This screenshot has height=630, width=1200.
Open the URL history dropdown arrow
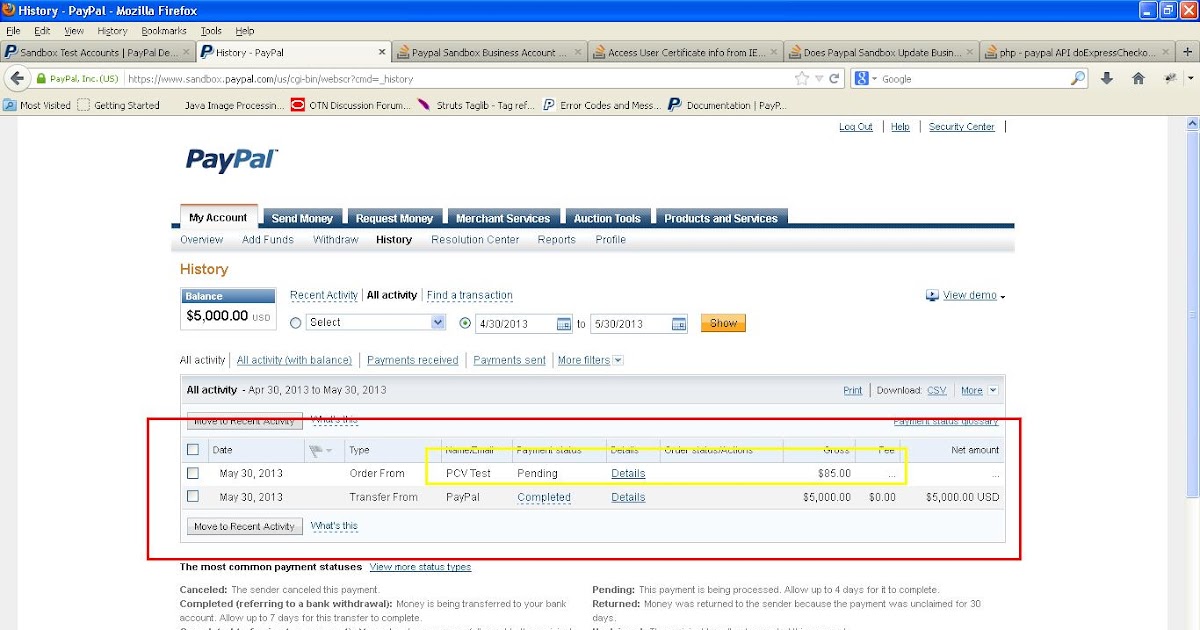click(818, 79)
